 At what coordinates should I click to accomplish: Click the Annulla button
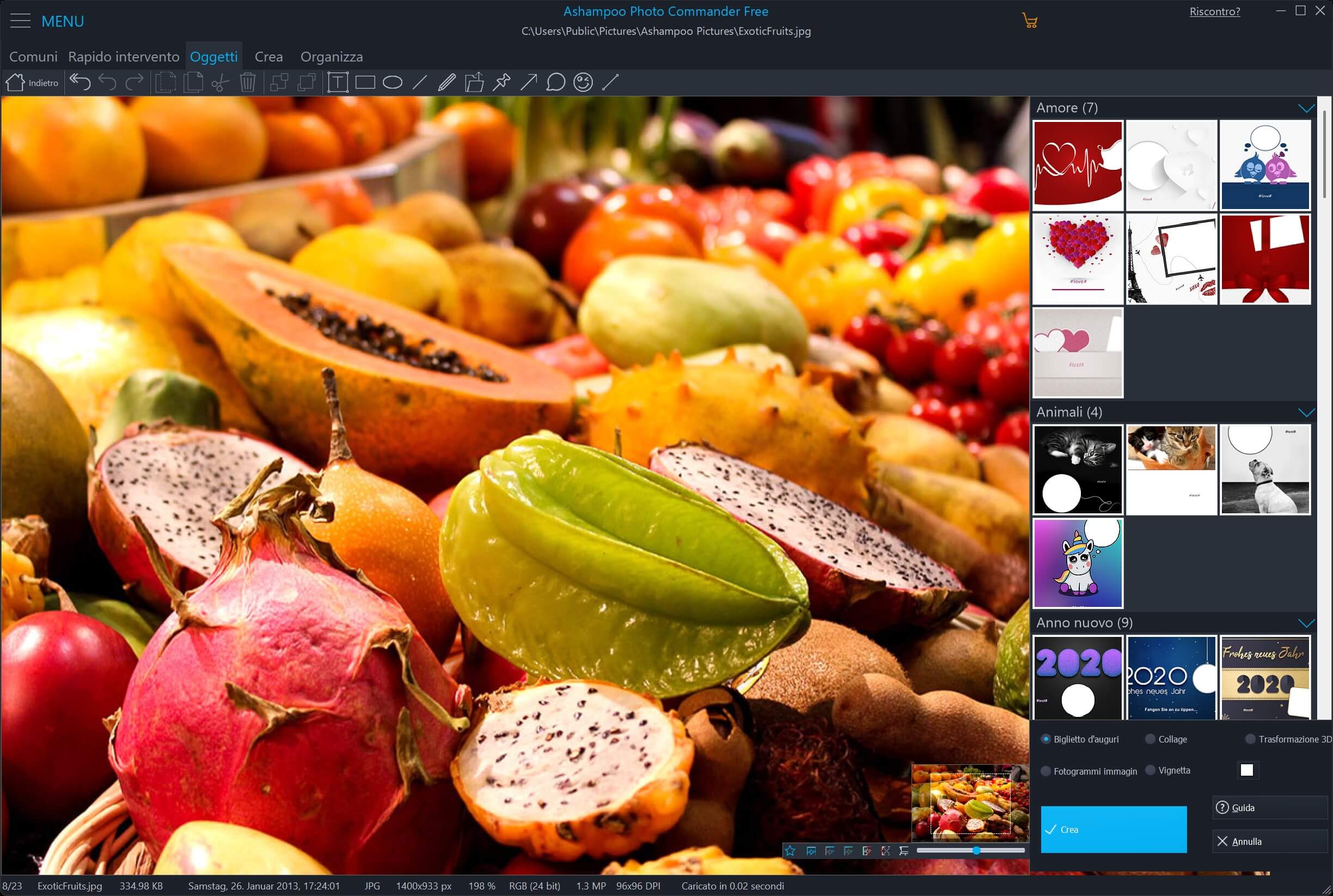tap(1269, 841)
